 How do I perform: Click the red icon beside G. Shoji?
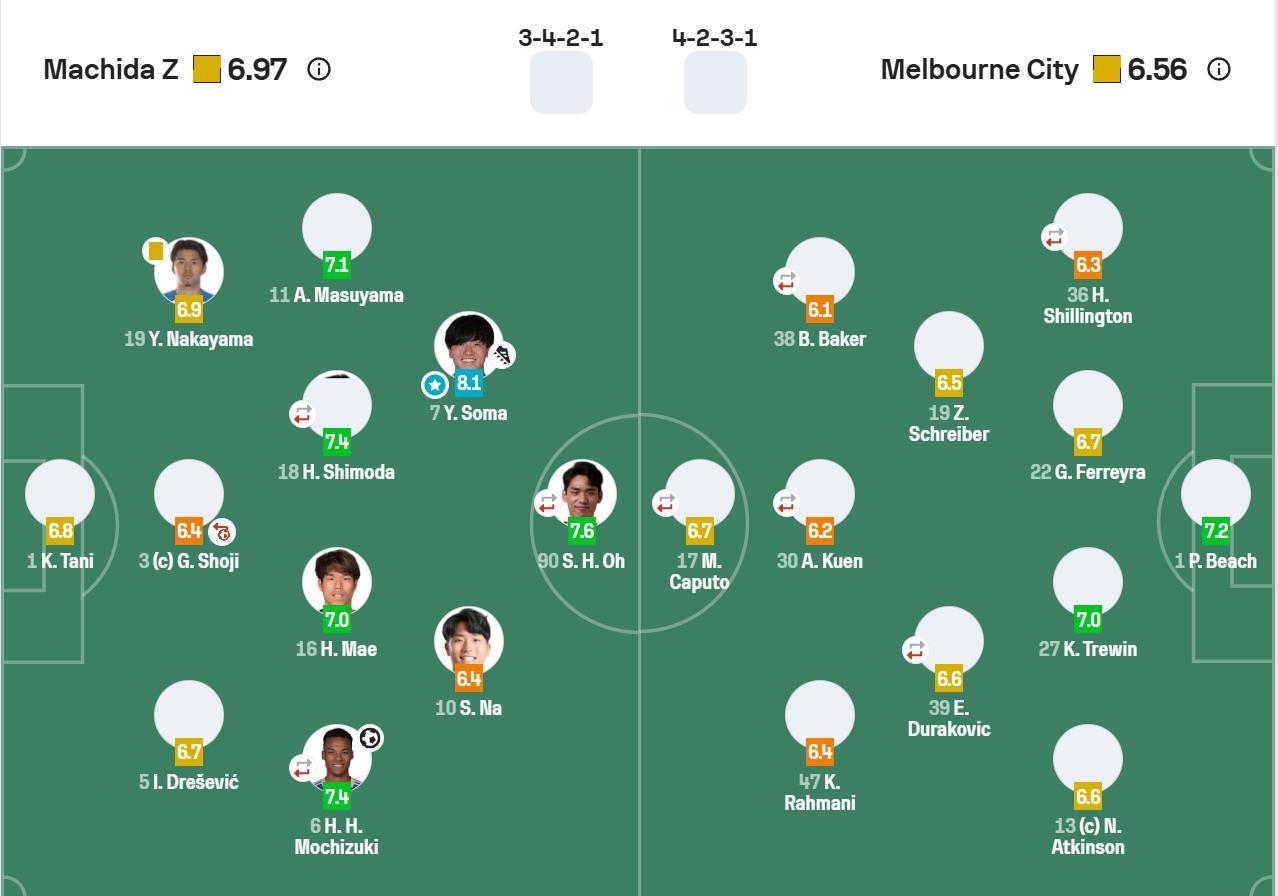click(x=222, y=531)
